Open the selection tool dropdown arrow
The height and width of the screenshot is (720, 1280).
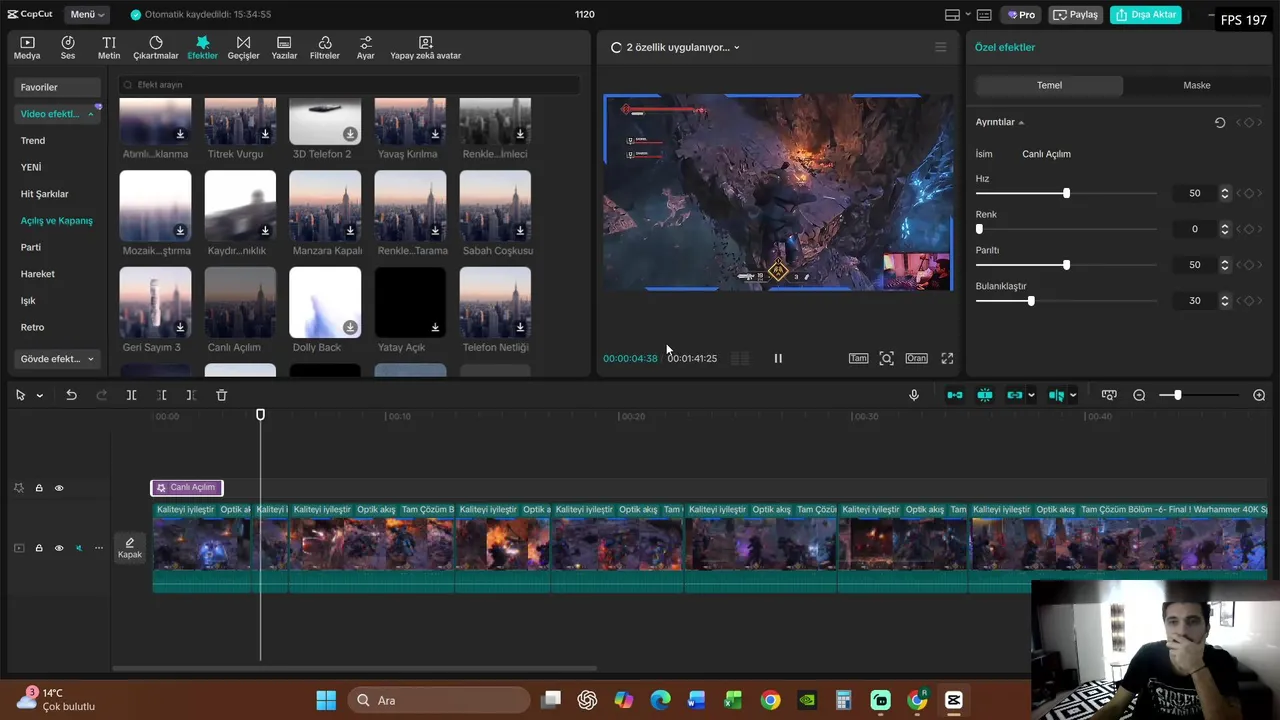point(40,395)
